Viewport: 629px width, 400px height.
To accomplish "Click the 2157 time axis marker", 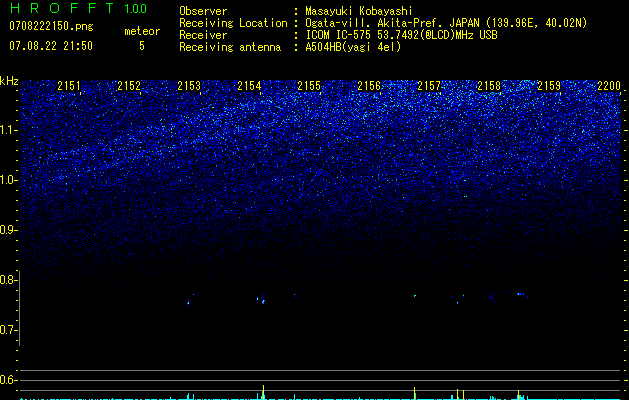I will point(429,86).
